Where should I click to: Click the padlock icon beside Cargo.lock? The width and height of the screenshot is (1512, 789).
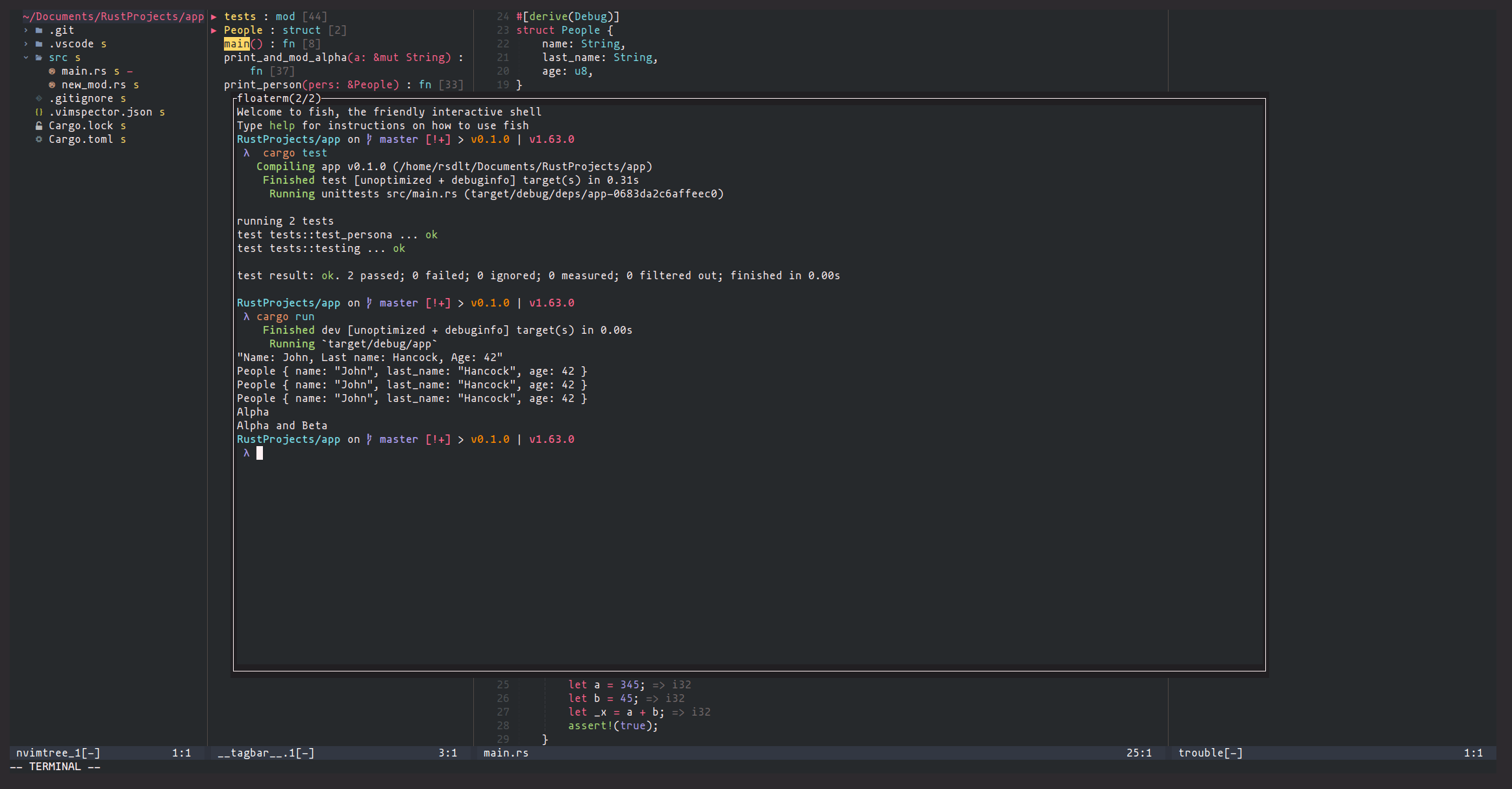coord(40,125)
